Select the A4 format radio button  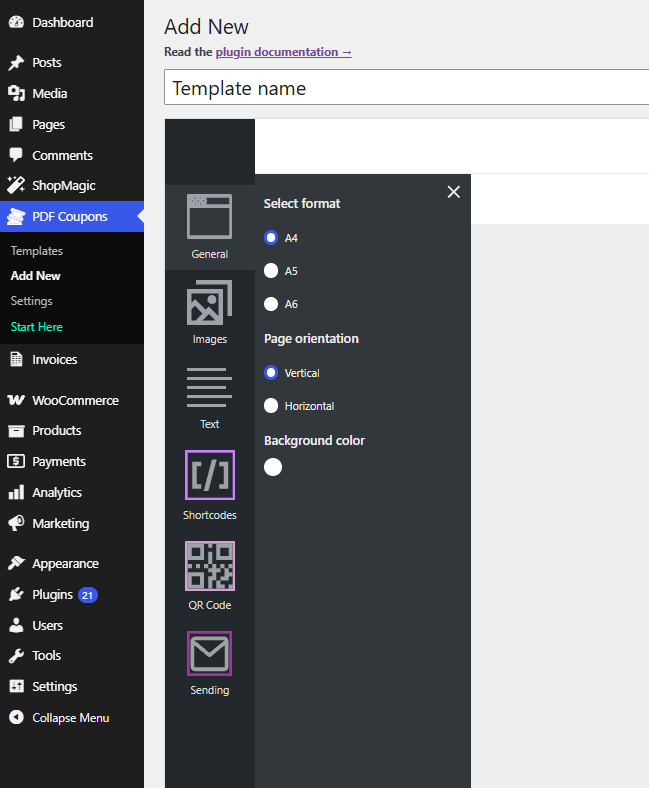[271, 238]
